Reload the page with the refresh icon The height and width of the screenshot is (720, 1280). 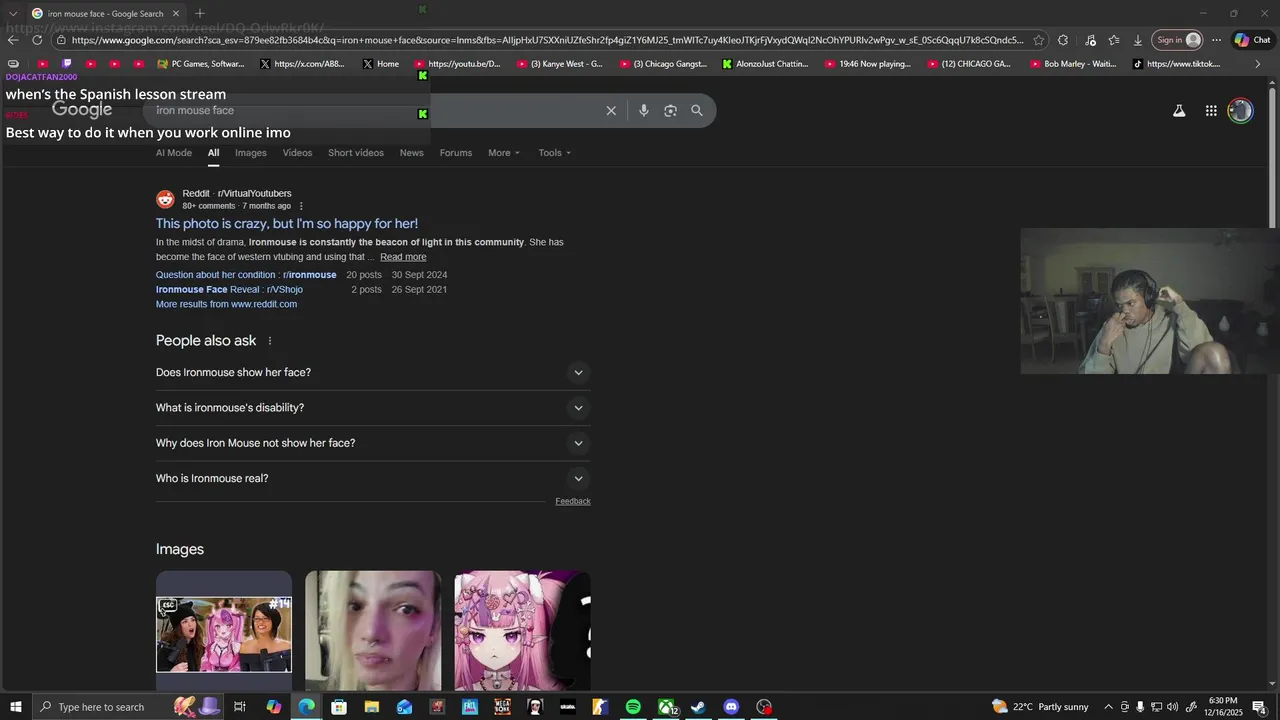[x=37, y=40]
